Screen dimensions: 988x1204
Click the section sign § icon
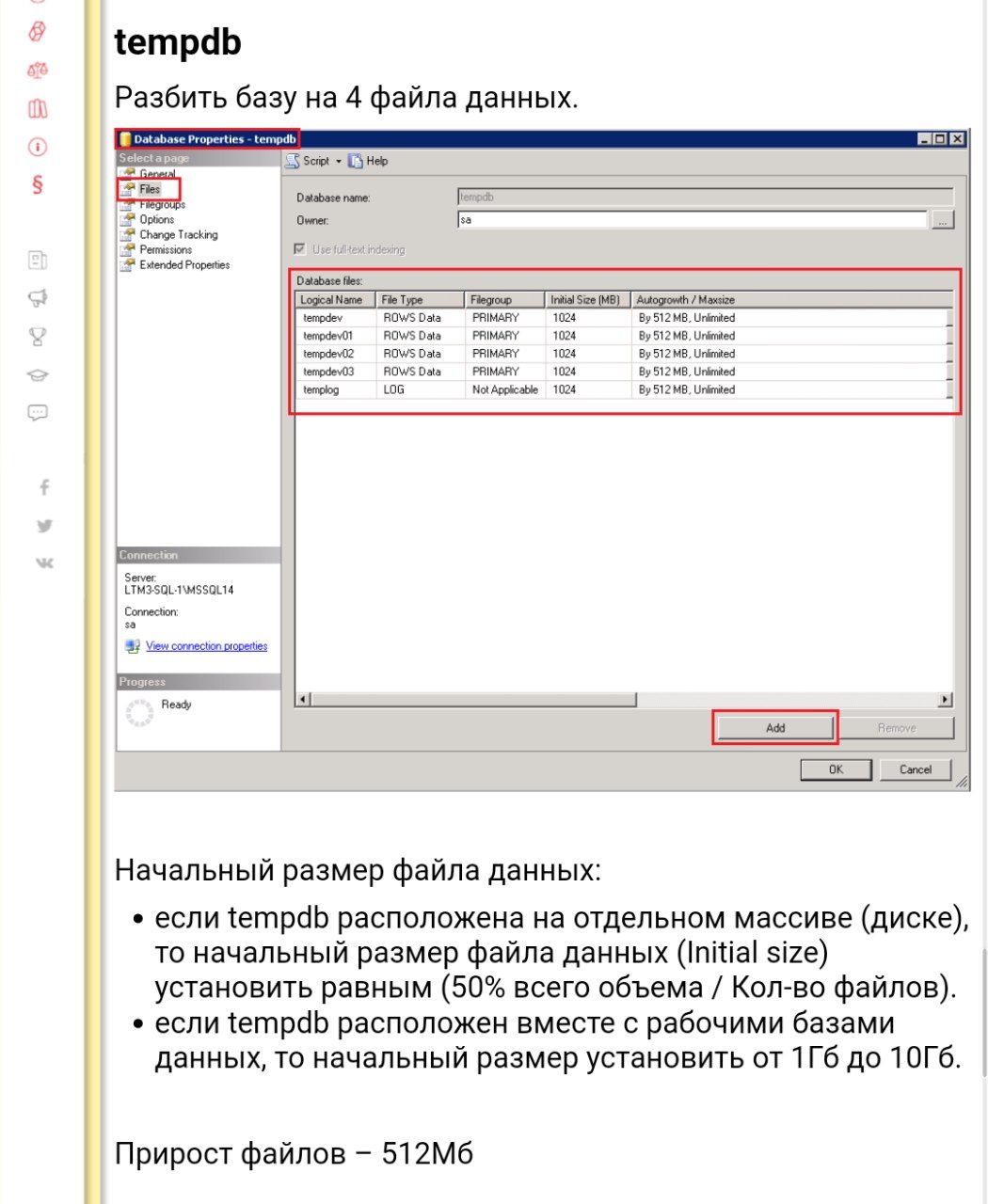pyautogui.click(x=38, y=184)
